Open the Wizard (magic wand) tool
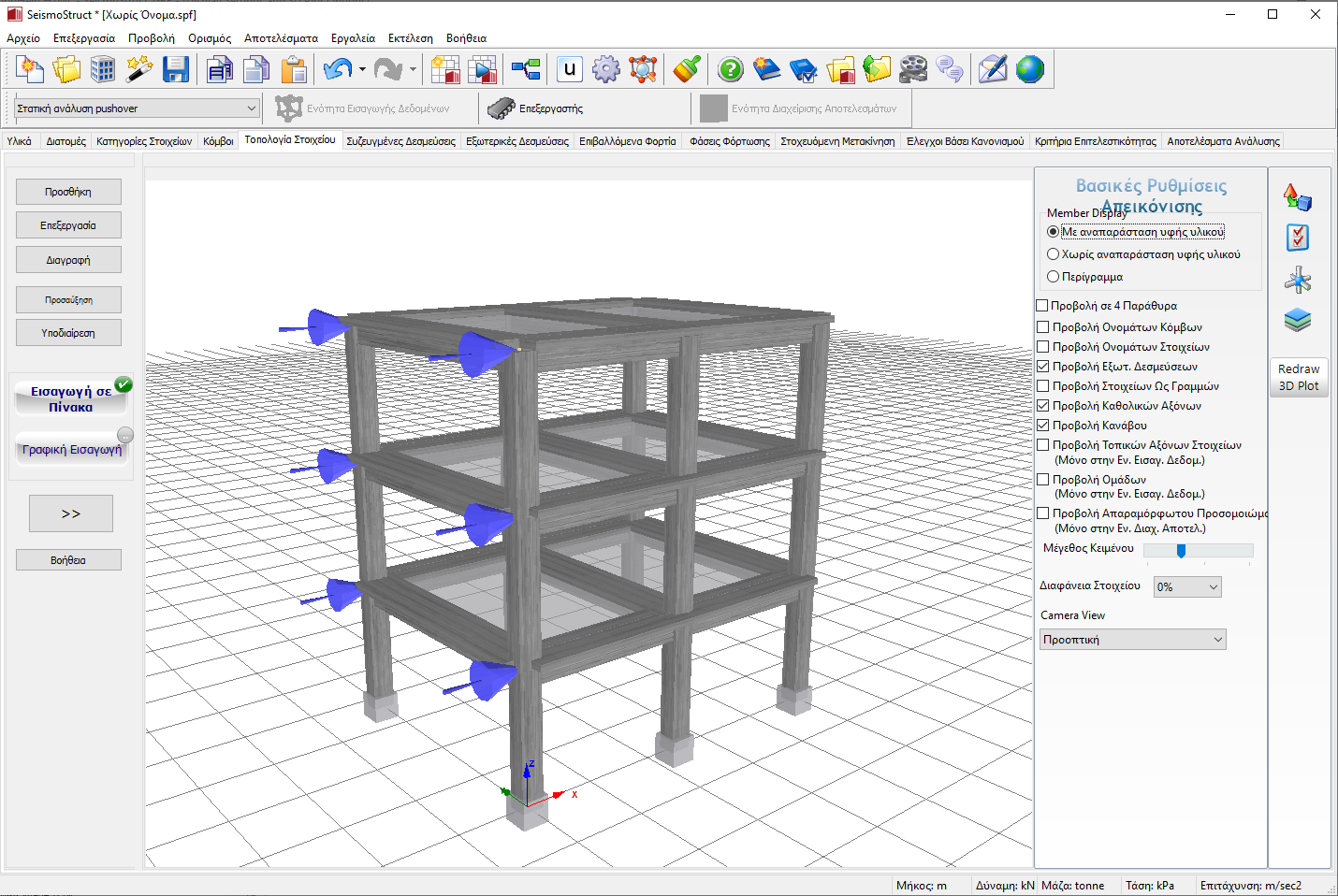The width and height of the screenshot is (1338, 896). click(x=139, y=70)
